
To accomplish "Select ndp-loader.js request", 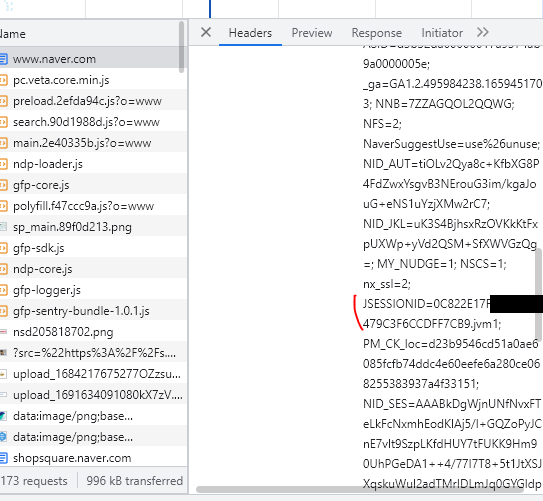I will [x=94, y=164].
